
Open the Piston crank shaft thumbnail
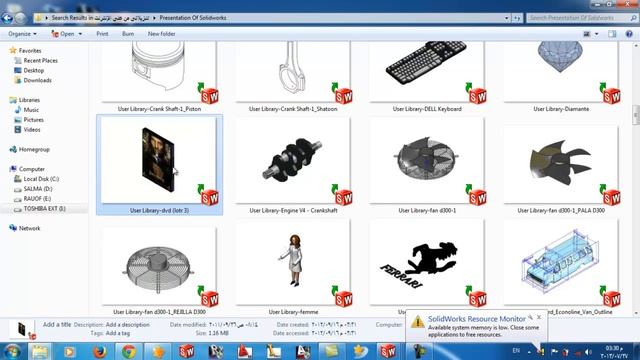point(159,72)
